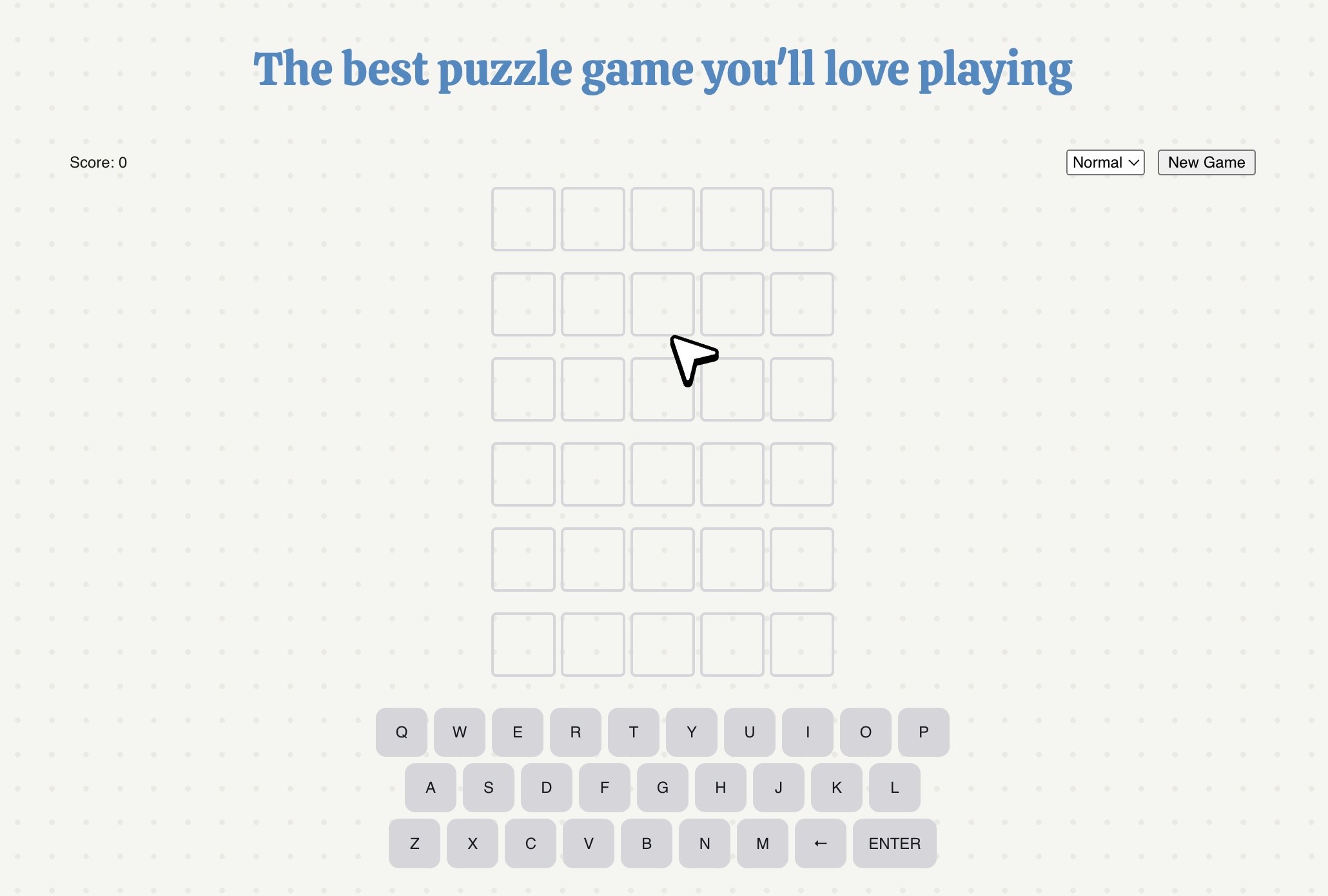
Task: Click the backspace delete key
Action: coord(820,843)
